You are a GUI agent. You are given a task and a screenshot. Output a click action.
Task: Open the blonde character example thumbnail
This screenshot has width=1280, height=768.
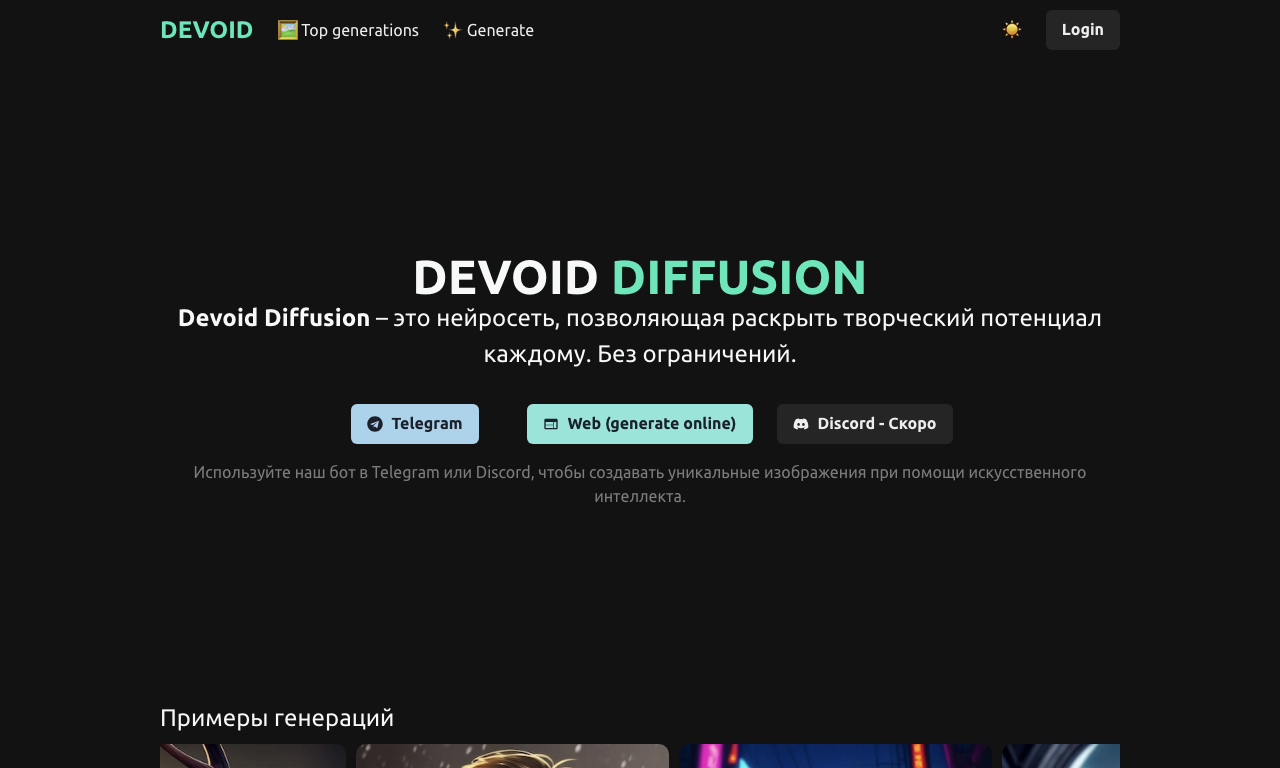(512, 756)
